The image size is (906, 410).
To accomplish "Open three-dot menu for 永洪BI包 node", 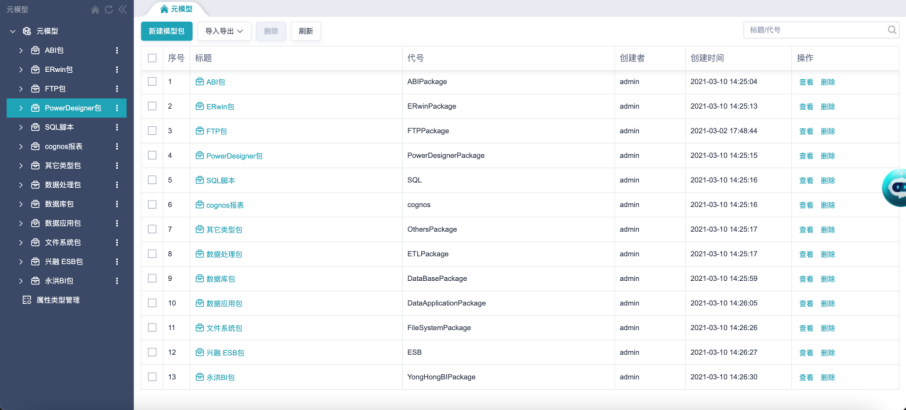I will click(117, 281).
